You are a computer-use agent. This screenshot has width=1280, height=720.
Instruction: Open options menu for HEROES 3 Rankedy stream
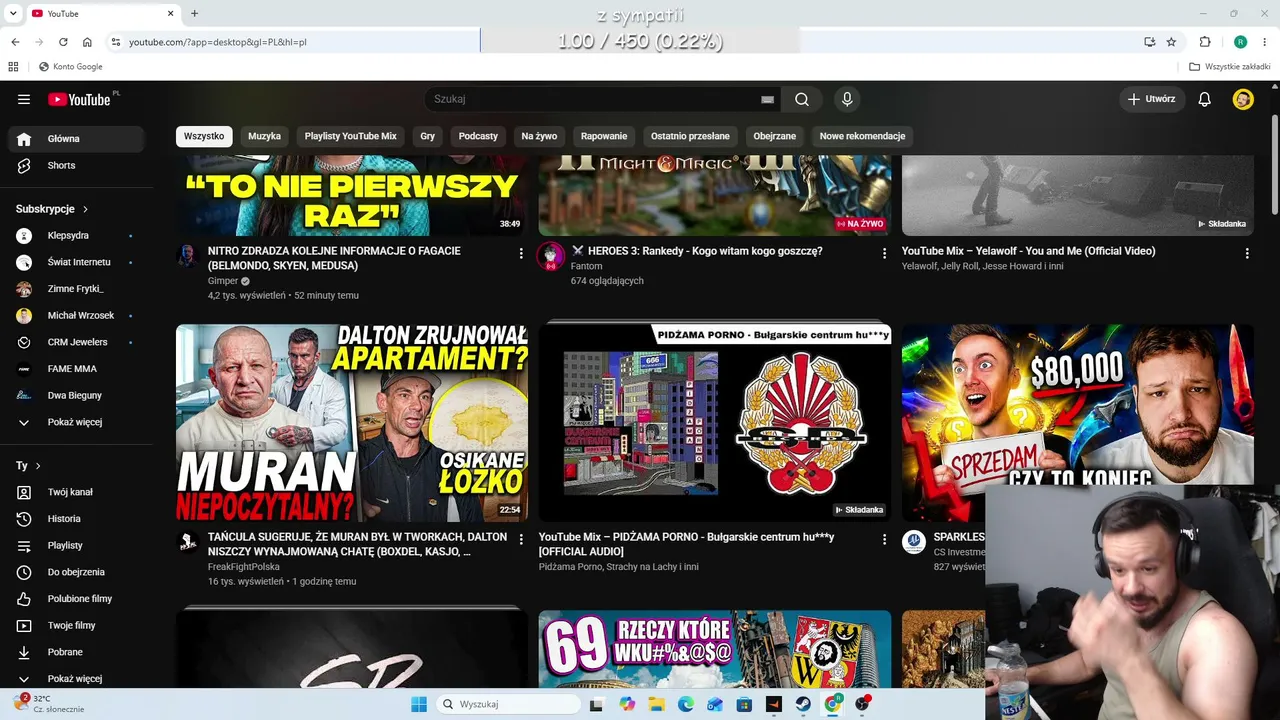tap(884, 254)
